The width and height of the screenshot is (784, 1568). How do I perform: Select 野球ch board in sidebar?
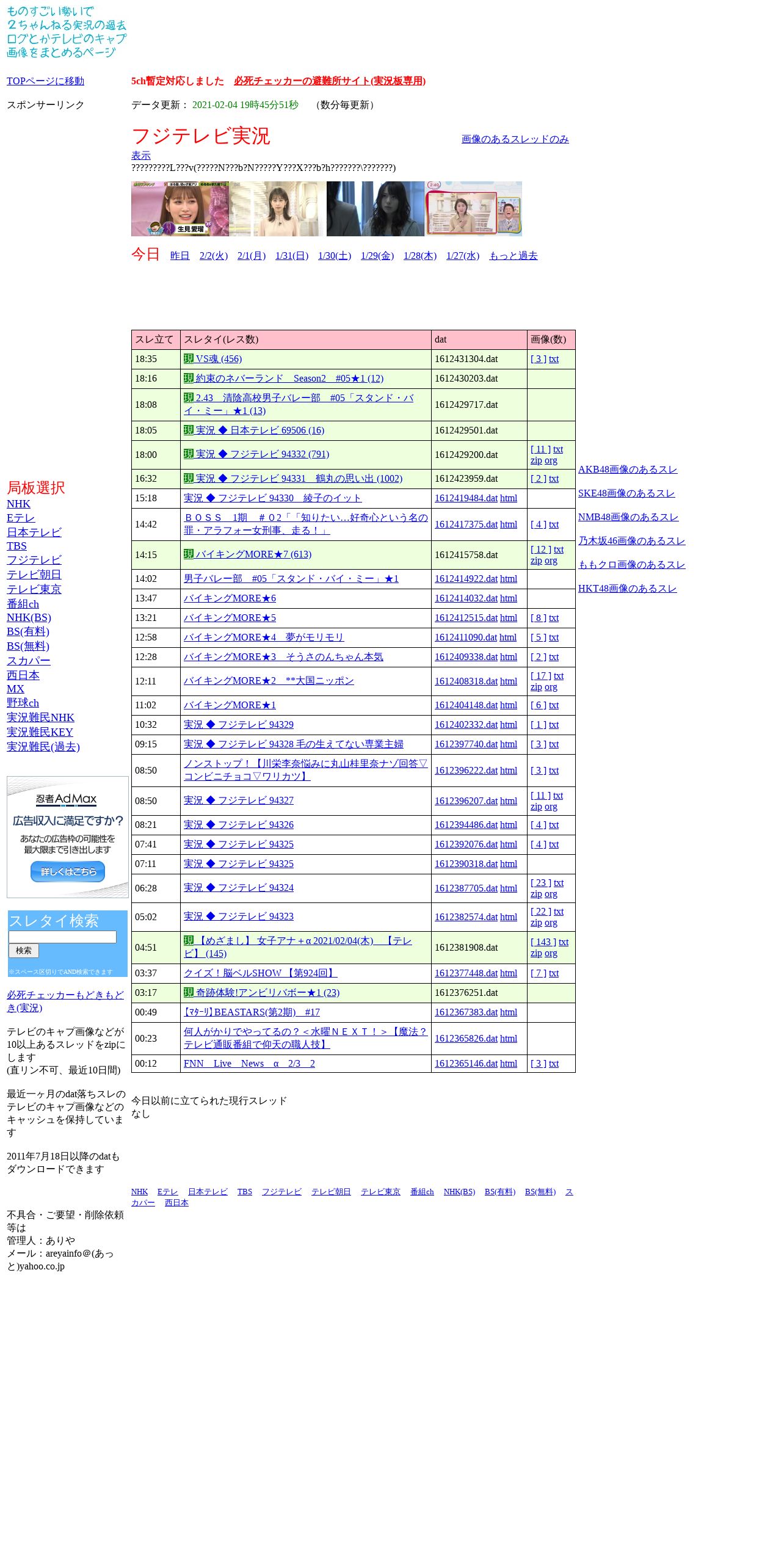(x=23, y=703)
